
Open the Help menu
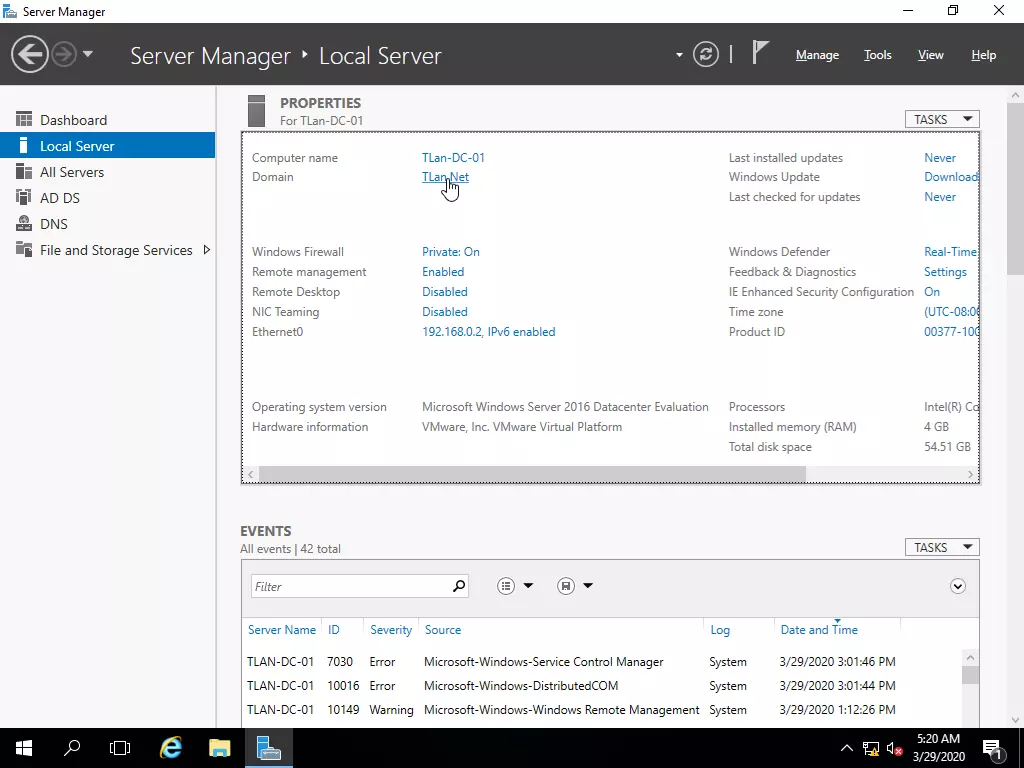pyautogui.click(x=984, y=56)
